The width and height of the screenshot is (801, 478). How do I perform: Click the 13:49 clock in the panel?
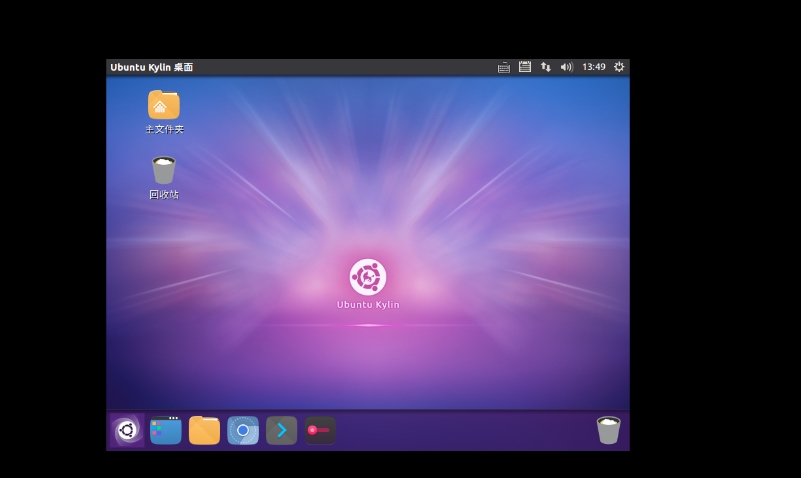click(x=594, y=67)
